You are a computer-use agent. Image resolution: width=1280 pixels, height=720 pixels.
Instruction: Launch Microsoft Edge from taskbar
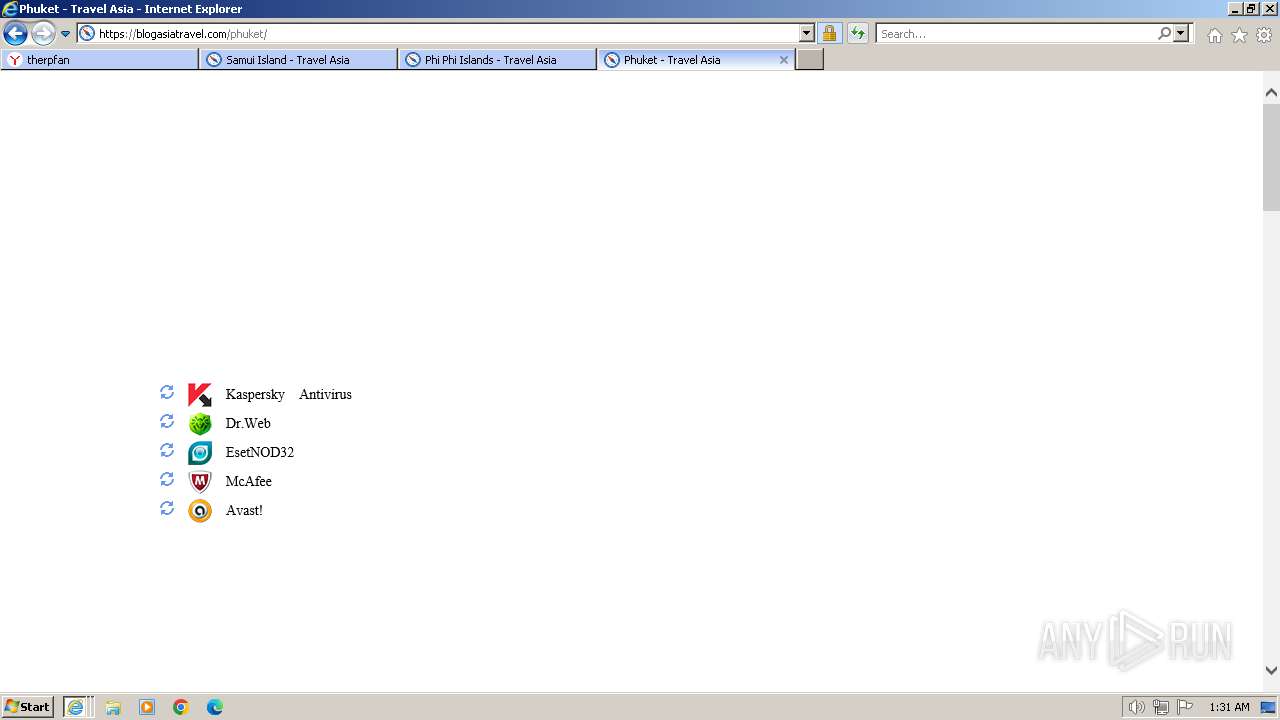[x=215, y=707]
